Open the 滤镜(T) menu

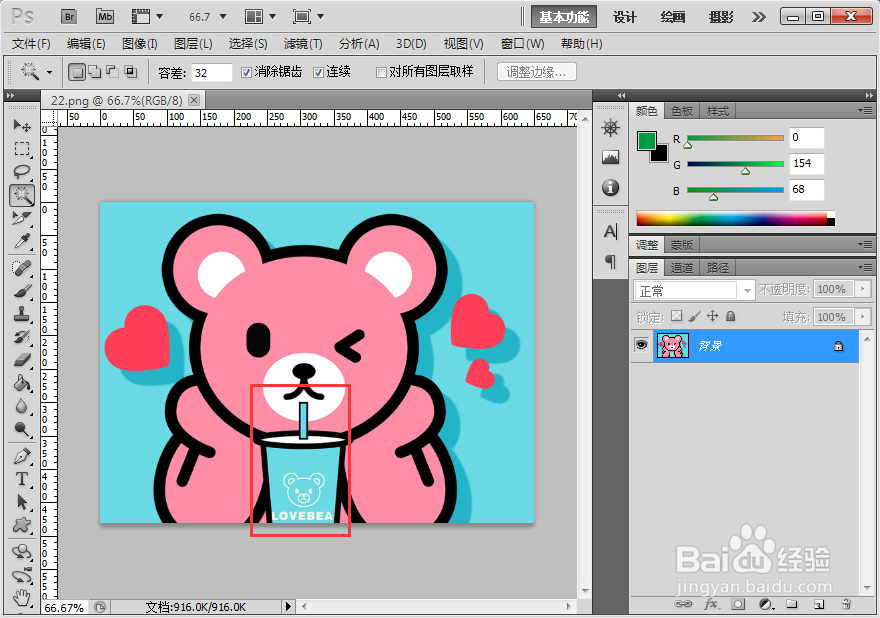302,44
